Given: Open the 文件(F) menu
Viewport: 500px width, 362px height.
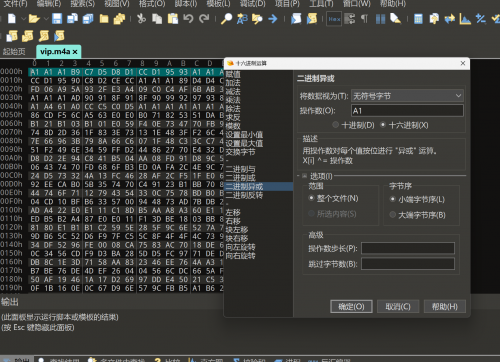Looking at the screenshot, I should click(15, 4).
